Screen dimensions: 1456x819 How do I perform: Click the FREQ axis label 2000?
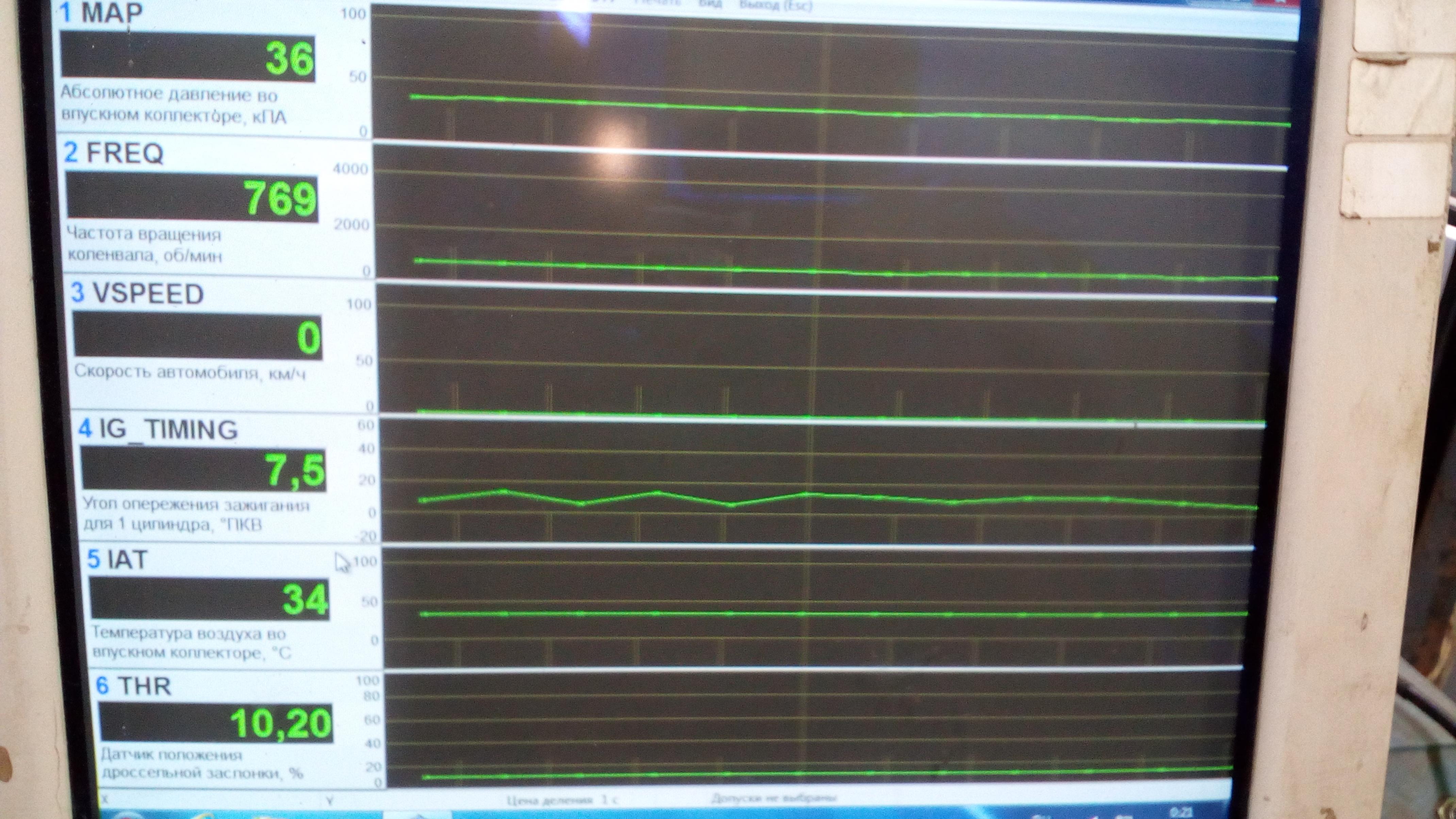(x=351, y=224)
